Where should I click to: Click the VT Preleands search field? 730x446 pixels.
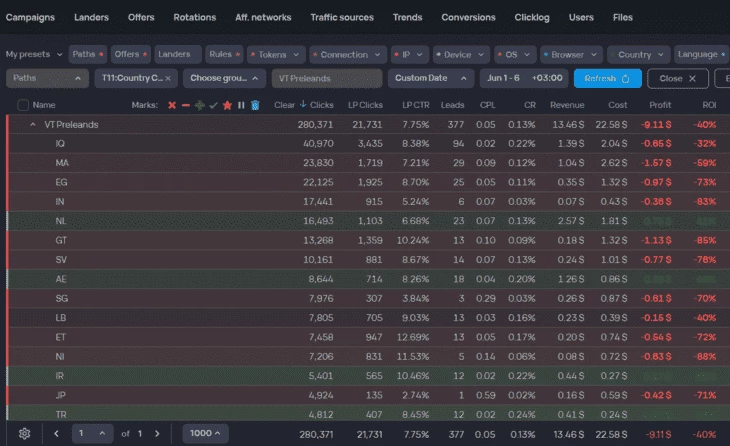coord(327,78)
